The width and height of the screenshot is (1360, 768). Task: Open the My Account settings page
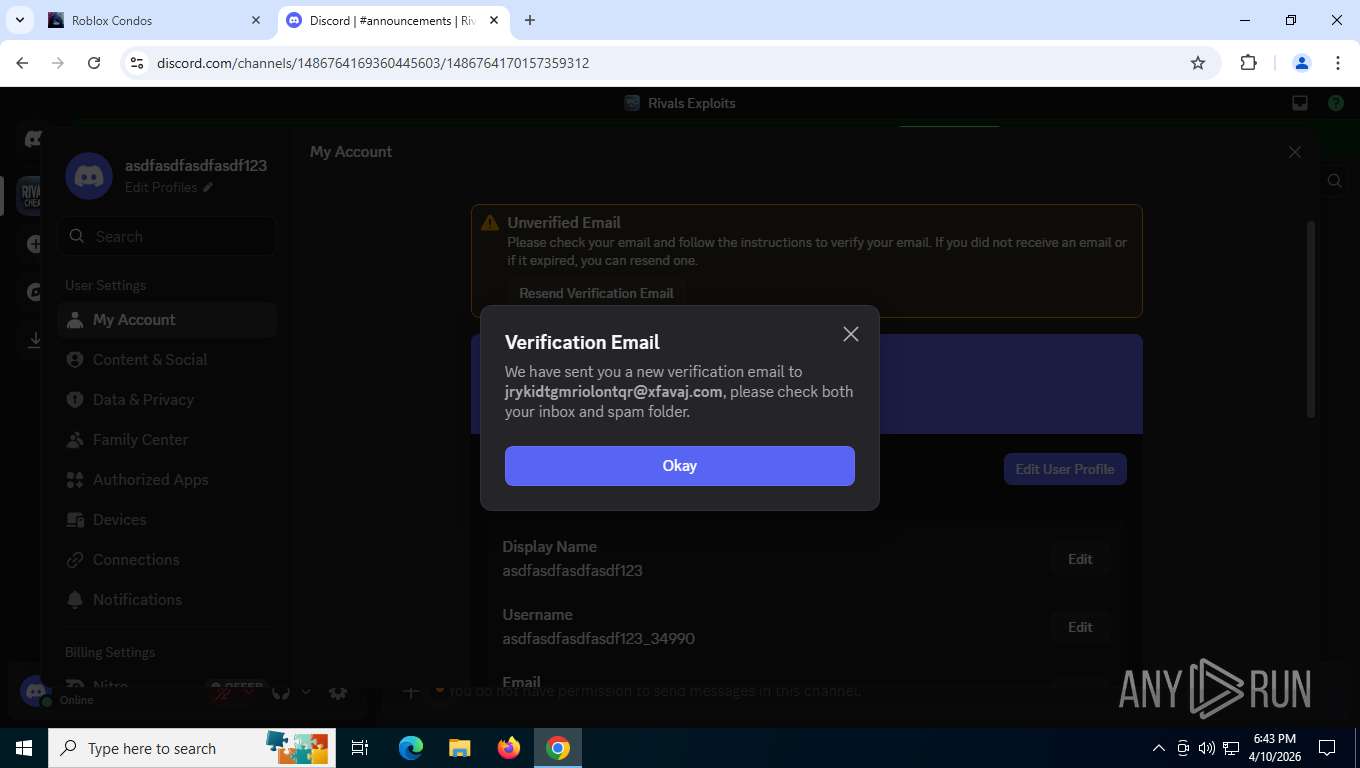click(168, 320)
